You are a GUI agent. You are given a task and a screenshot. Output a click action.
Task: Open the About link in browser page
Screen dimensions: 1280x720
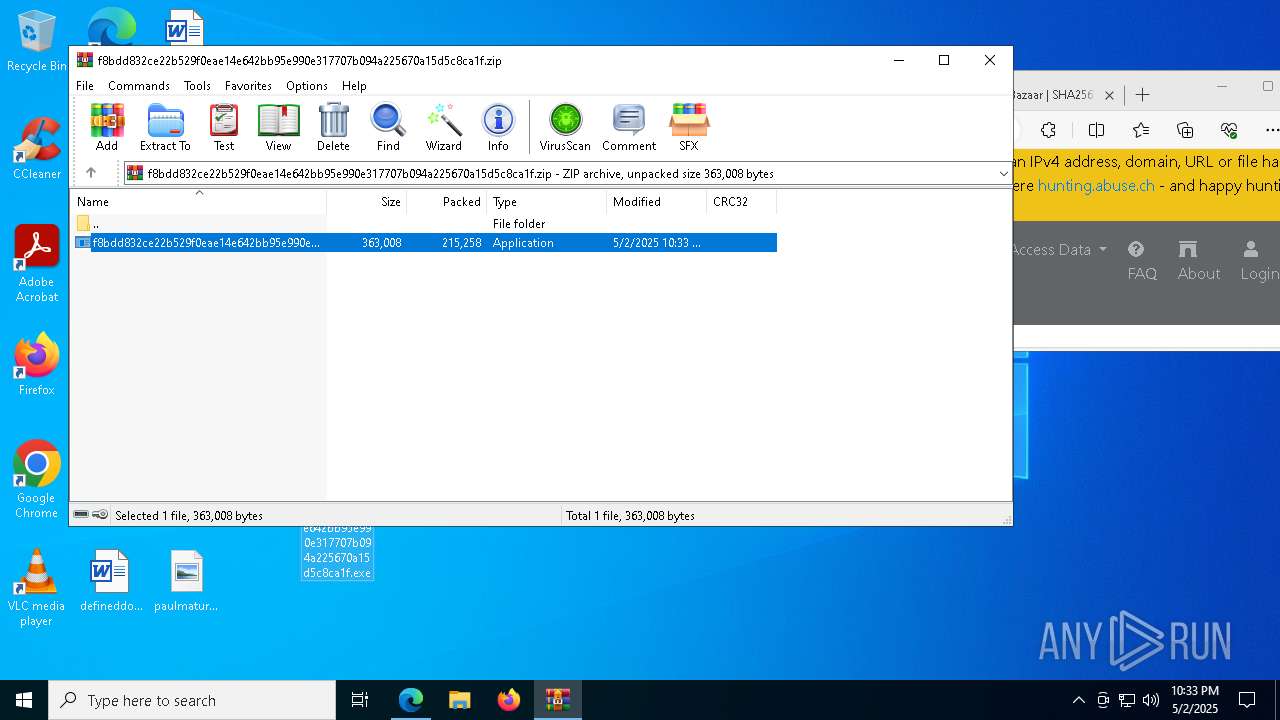coord(1199,261)
